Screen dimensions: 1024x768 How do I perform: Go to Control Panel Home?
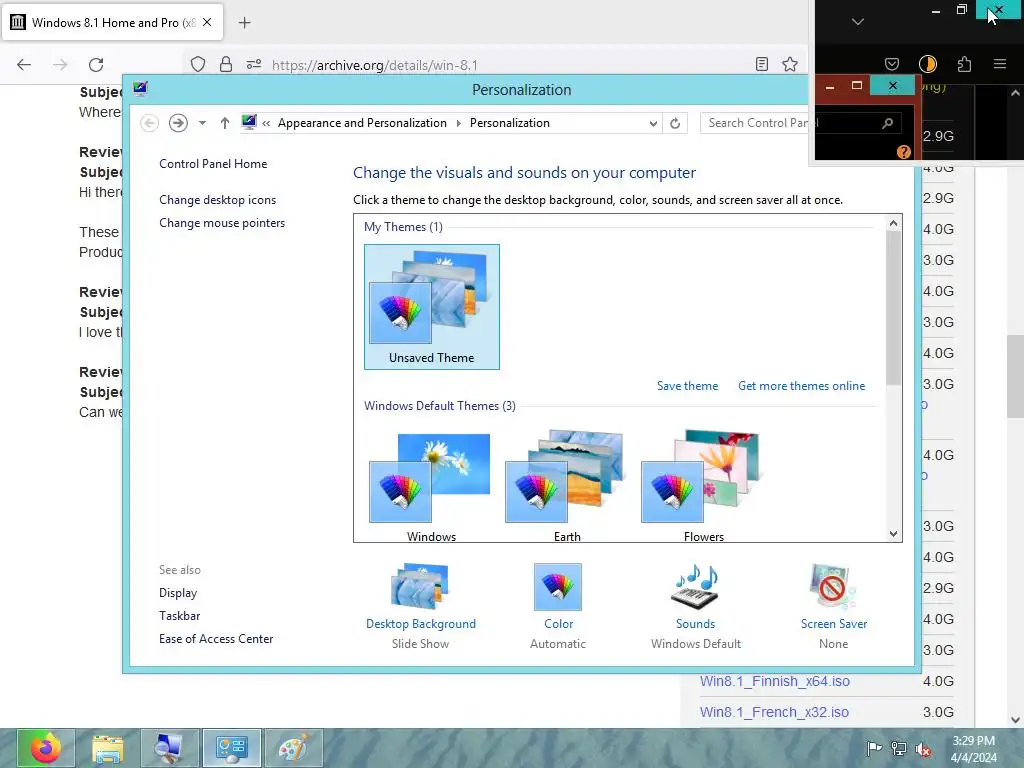[x=213, y=164]
